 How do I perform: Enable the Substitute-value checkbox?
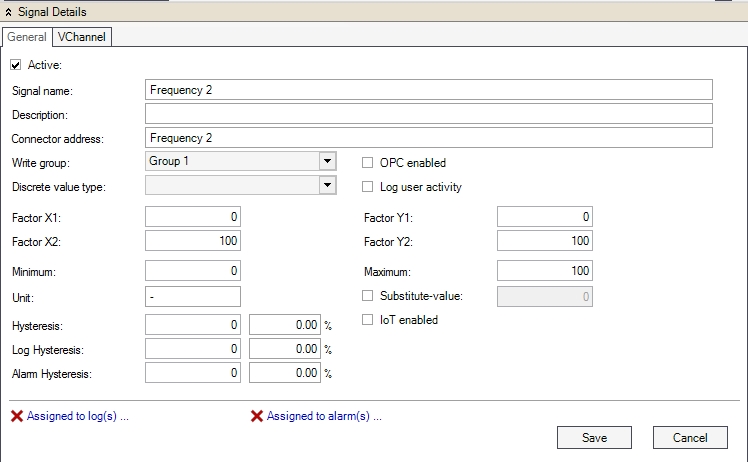368,295
